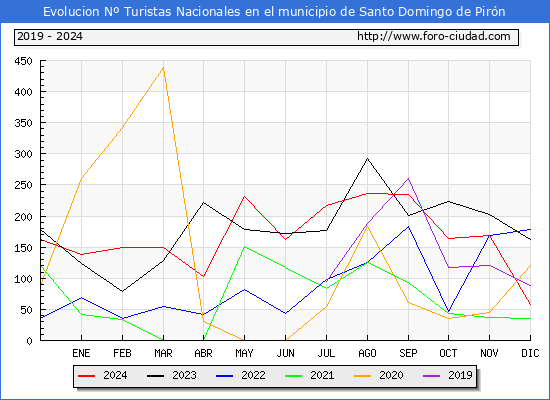
Task: Click the black 2023 legend line swatch
Action: 155,376
